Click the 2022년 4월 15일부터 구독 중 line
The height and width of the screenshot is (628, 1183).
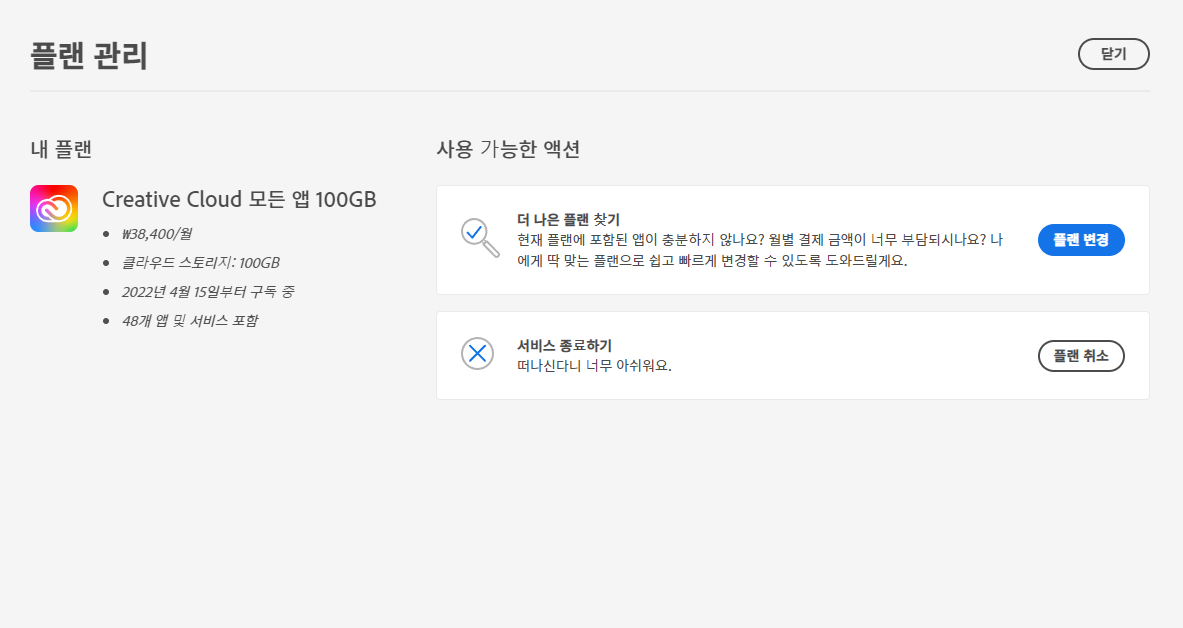[208, 291]
